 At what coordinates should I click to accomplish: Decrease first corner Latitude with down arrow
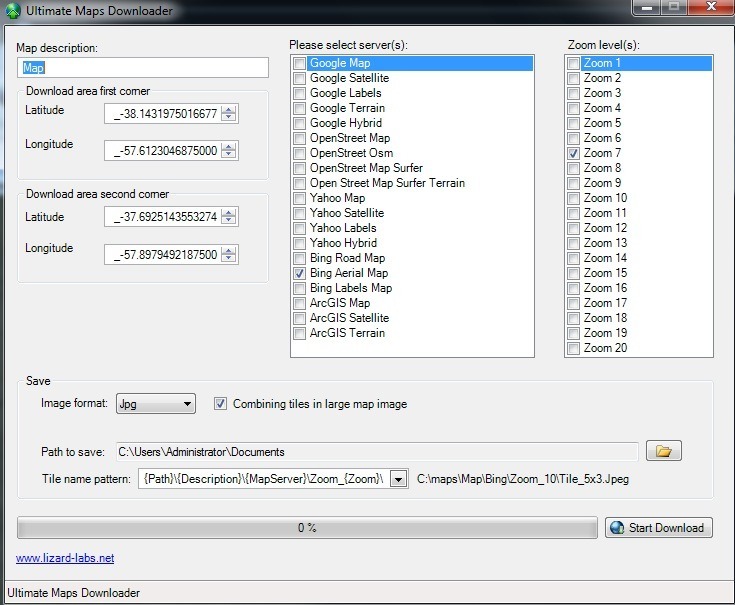pyautogui.click(x=229, y=117)
